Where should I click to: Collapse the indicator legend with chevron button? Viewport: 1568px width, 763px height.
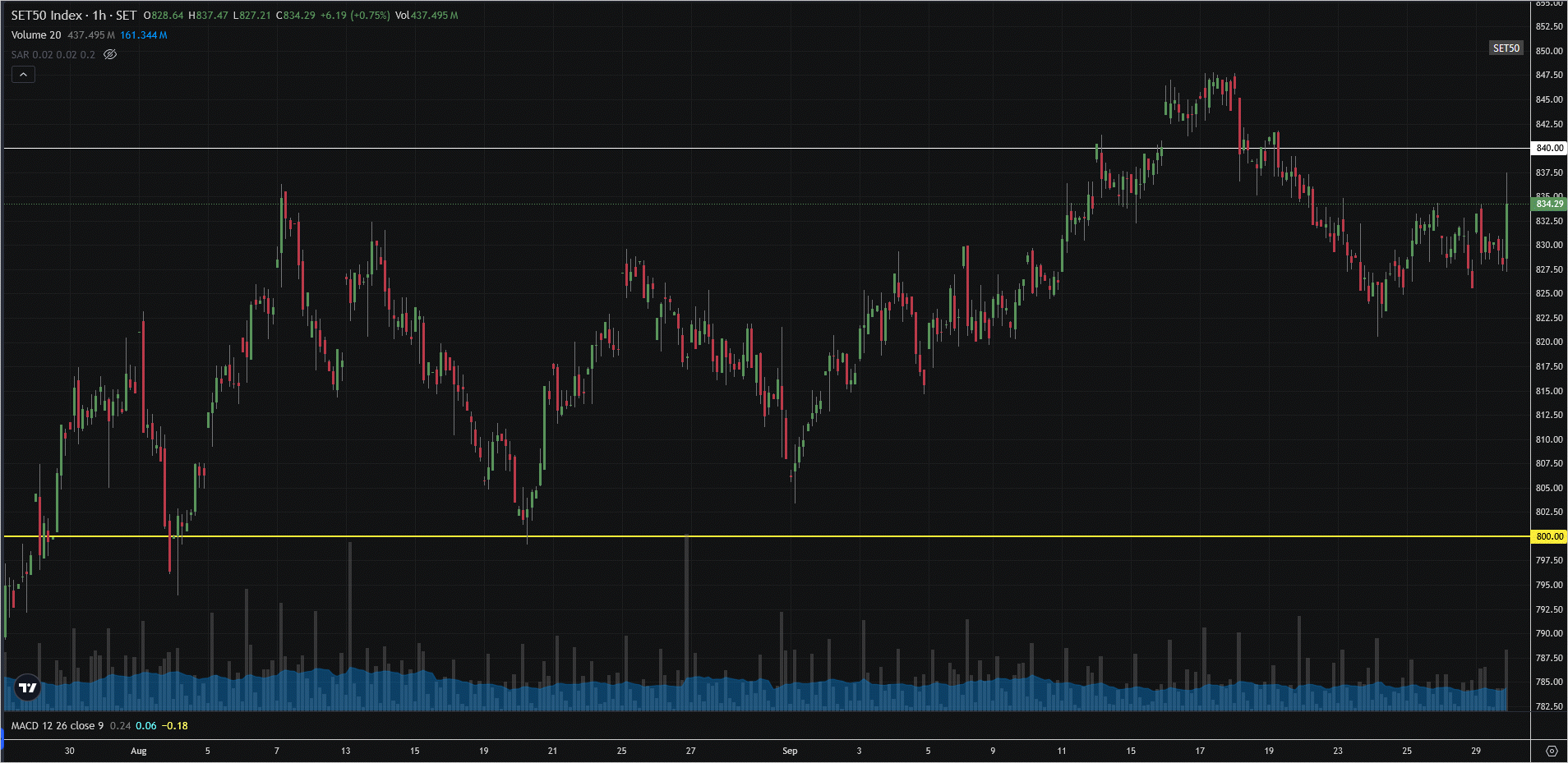23,75
